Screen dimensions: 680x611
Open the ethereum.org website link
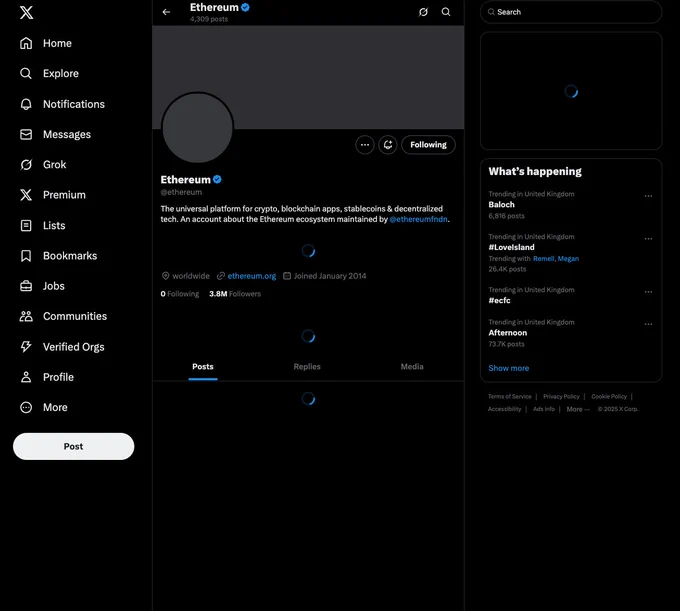(252, 276)
